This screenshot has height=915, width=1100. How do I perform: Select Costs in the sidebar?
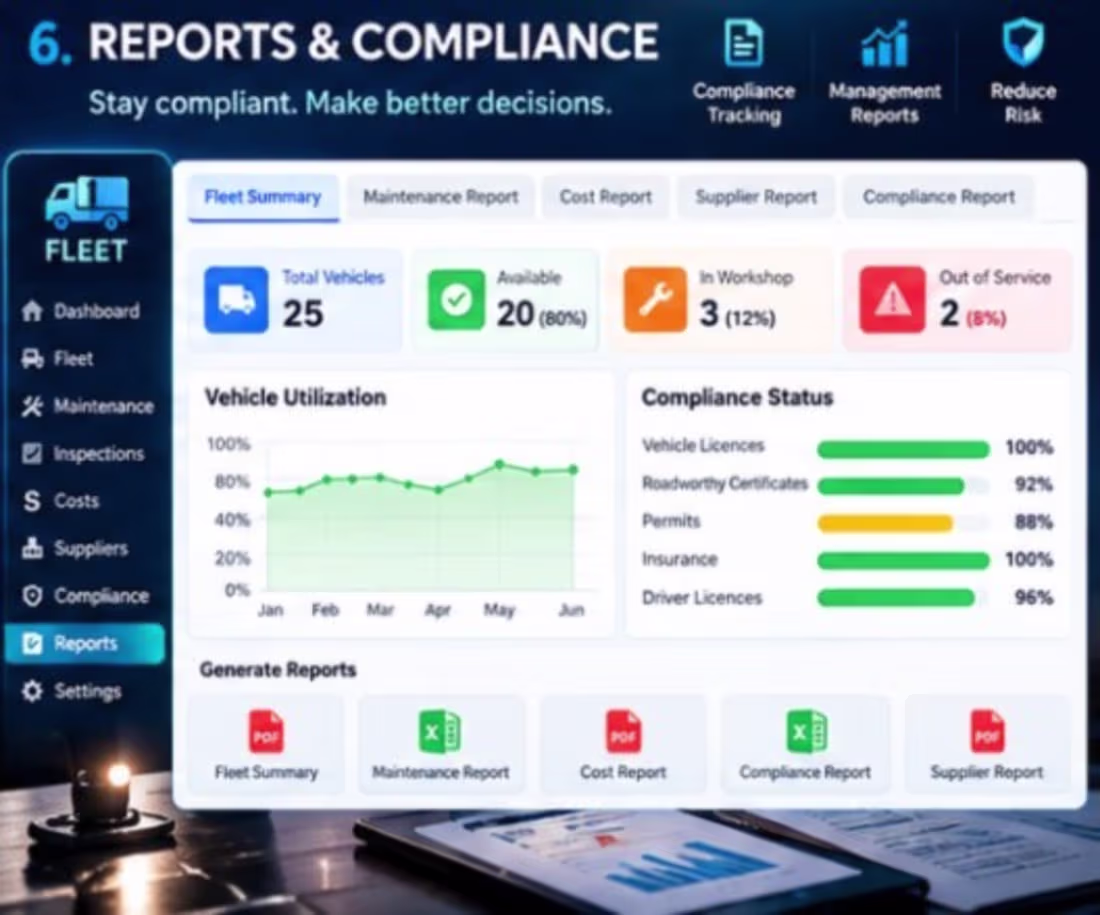coord(76,501)
